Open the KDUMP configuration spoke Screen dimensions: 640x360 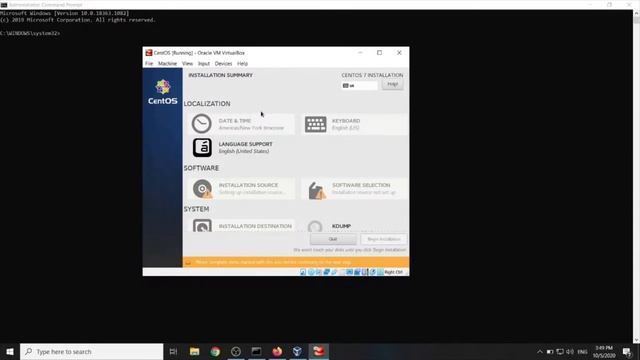coord(354,226)
